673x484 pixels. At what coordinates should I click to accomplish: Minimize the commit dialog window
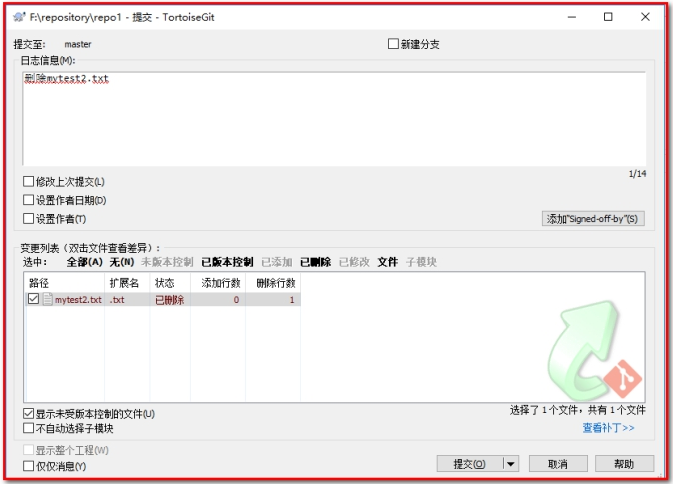572,17
